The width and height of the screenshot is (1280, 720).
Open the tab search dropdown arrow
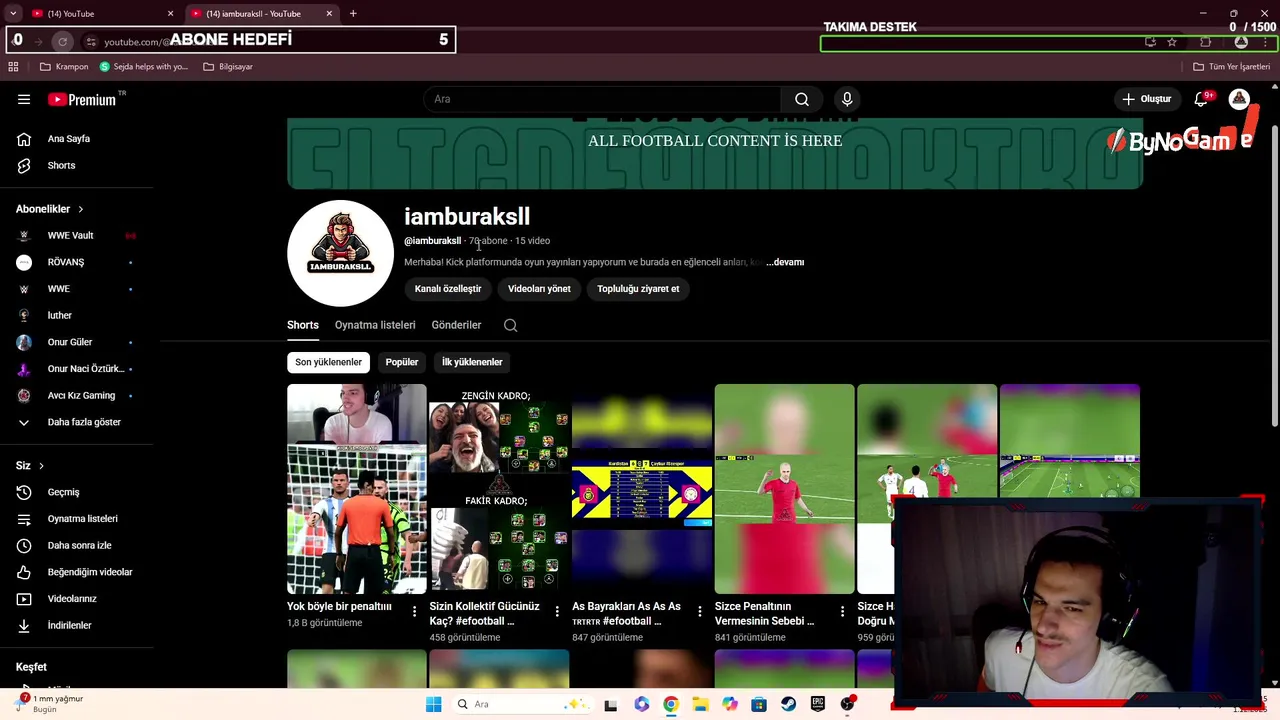pyautogui.click(x=13, y=14)
